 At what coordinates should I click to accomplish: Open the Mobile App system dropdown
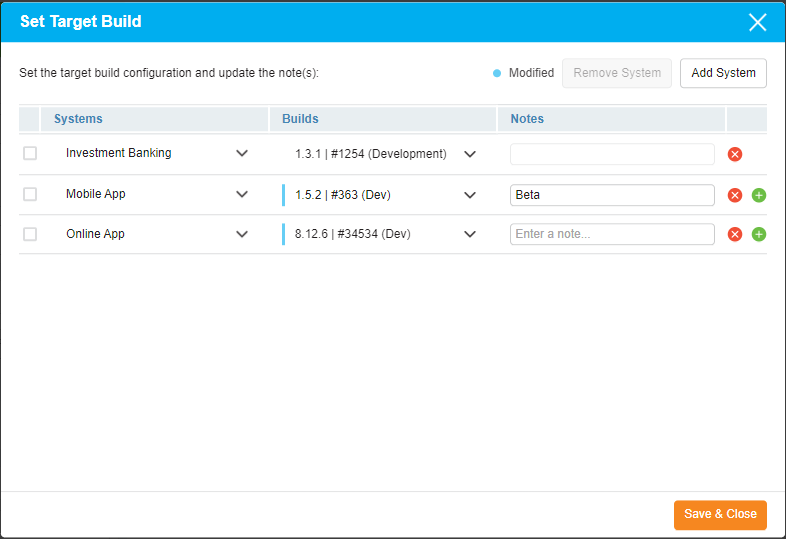click(242, 194)
